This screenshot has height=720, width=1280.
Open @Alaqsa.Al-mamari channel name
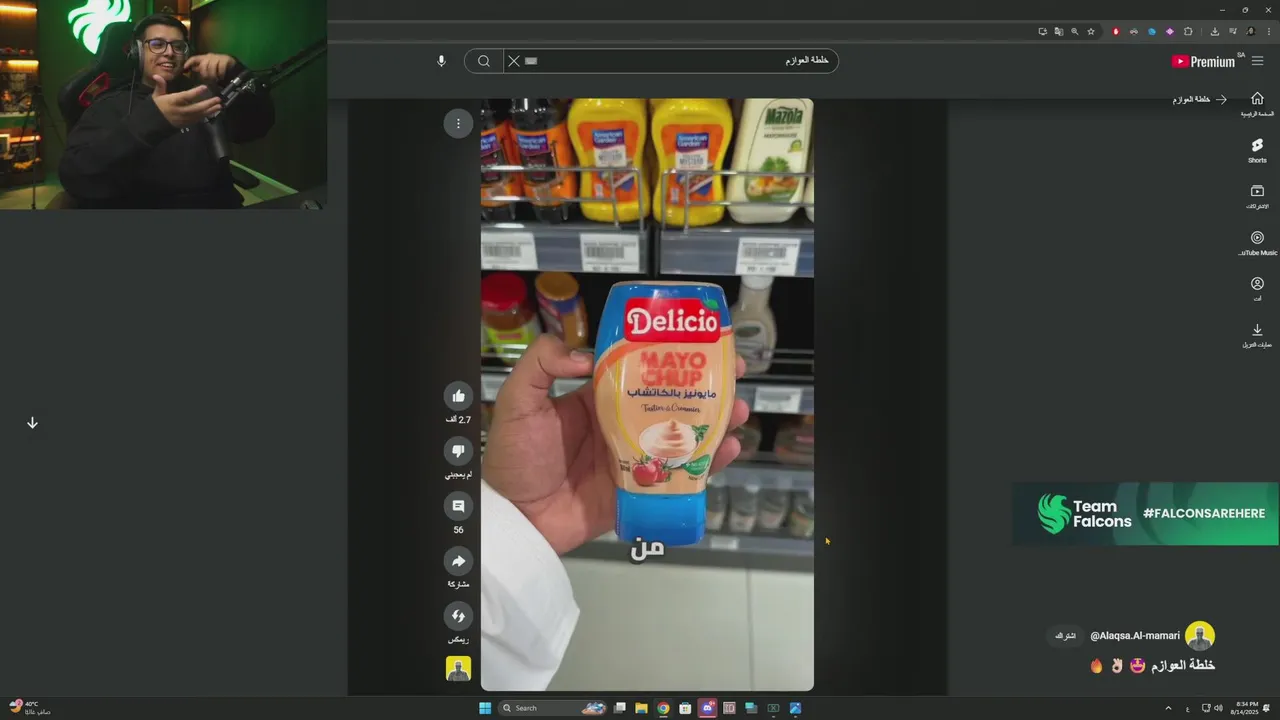coord(1135,635)
